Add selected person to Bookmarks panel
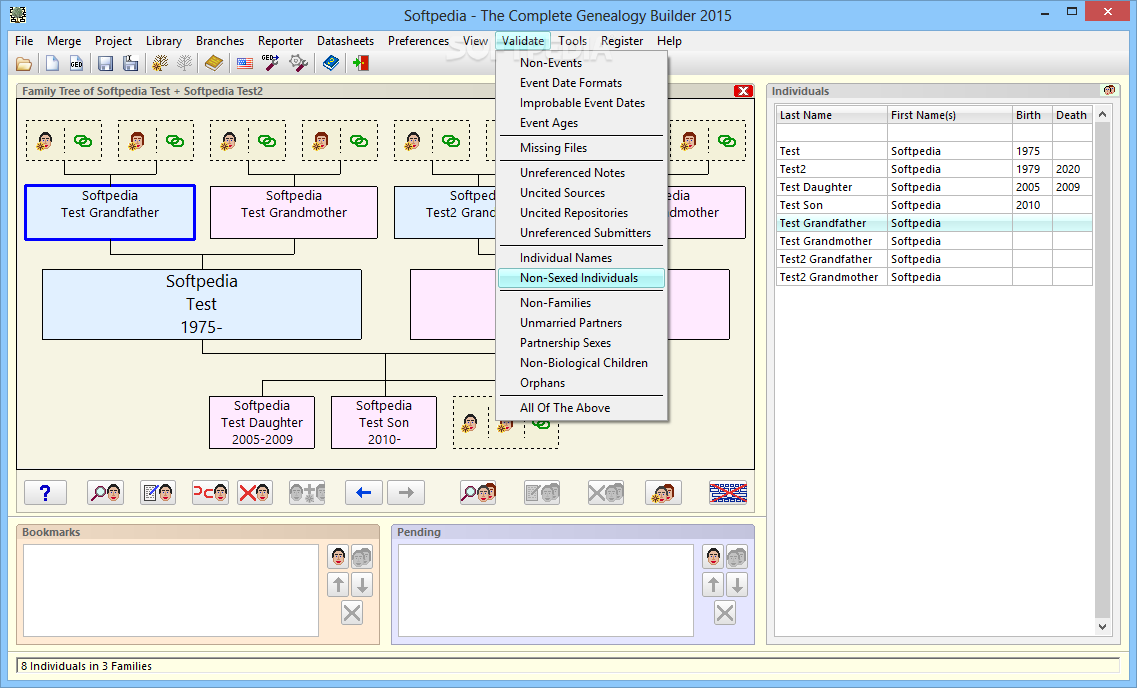 pyautogui.click(x=339, y=557)
